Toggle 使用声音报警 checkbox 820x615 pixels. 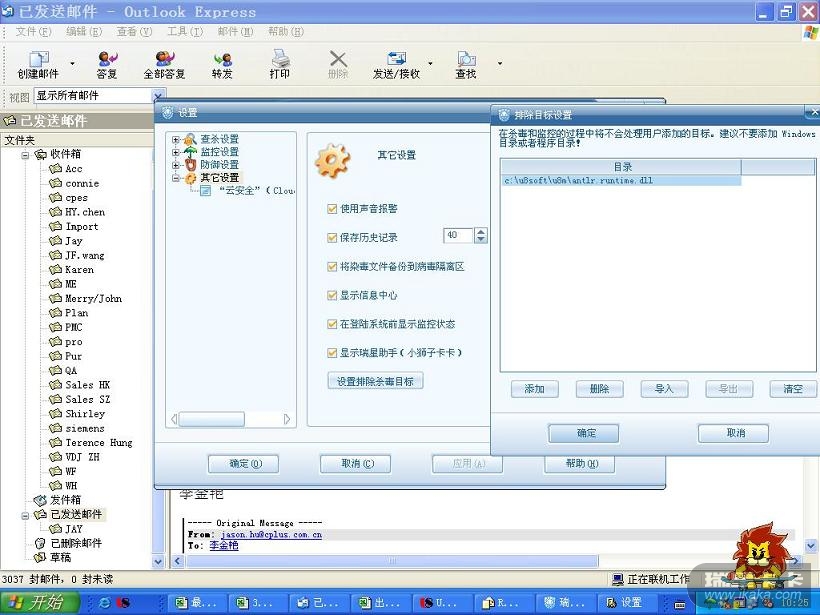point(332,209)
